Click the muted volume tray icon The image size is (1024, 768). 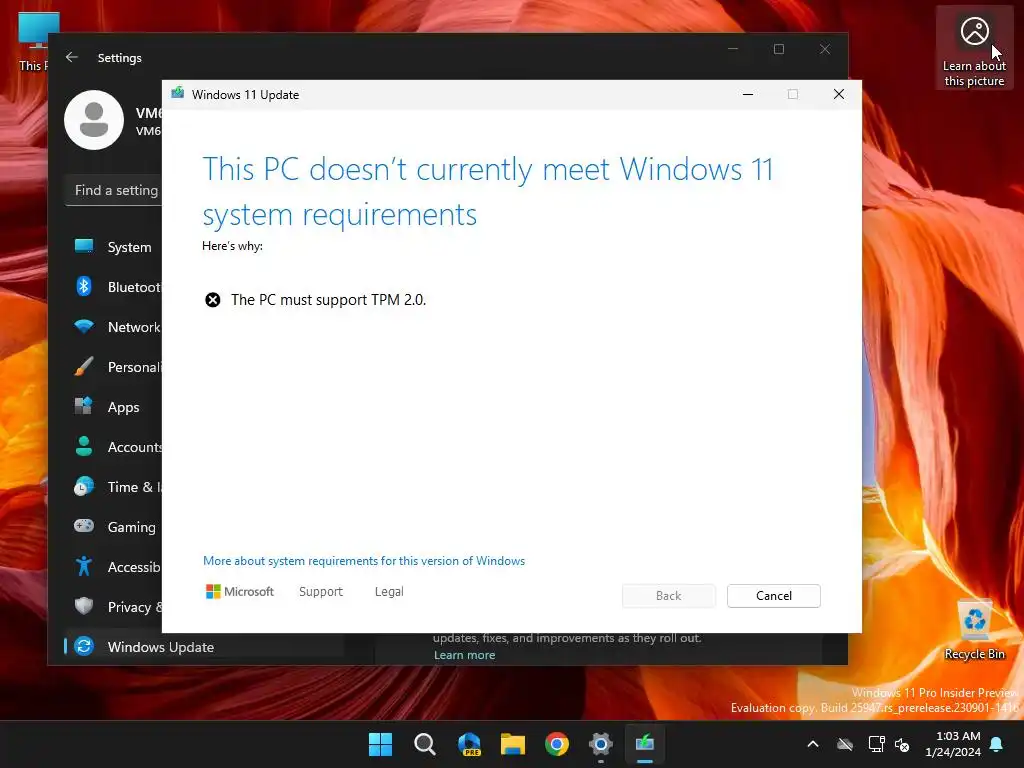tap(902, 744)
